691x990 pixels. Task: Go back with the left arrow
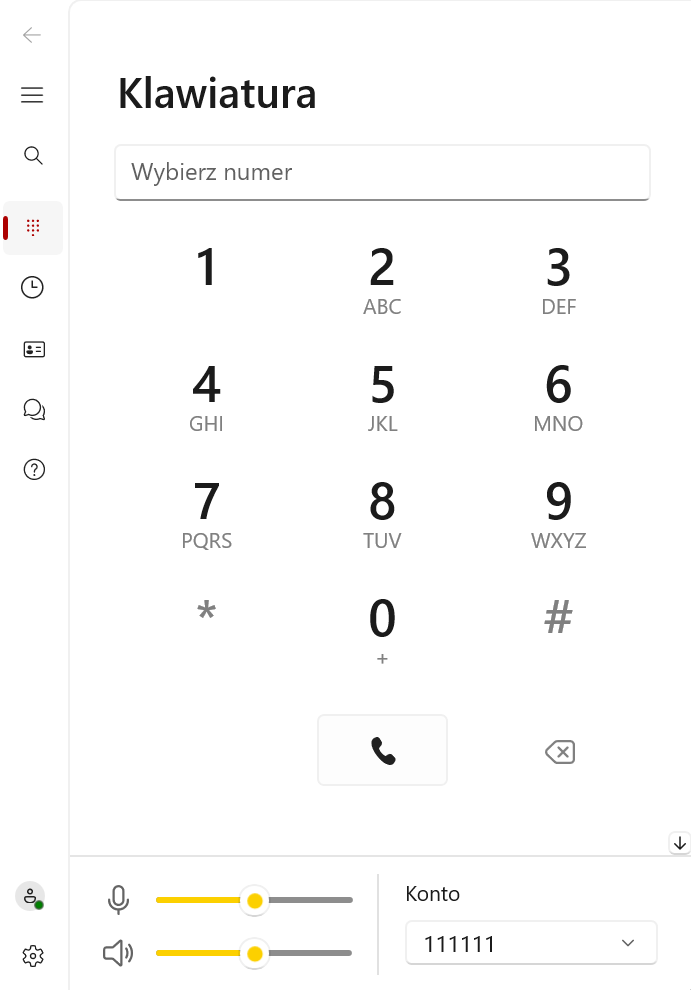click(x=32, y=35)
